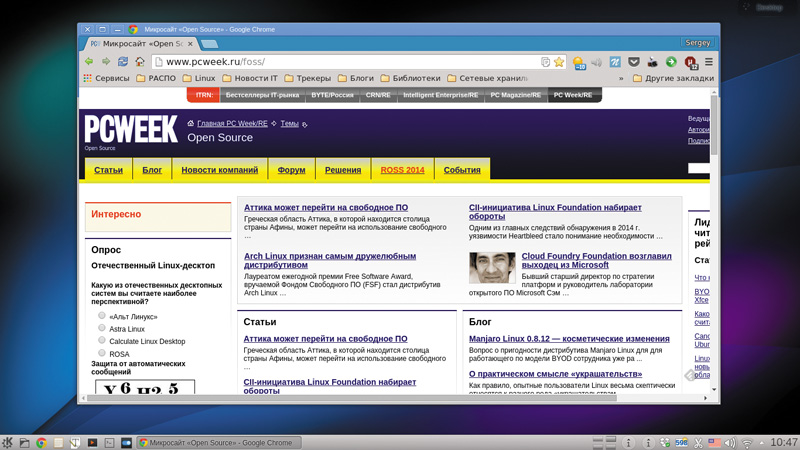
Task: Open the События site tab
Action: coord(462,169)
